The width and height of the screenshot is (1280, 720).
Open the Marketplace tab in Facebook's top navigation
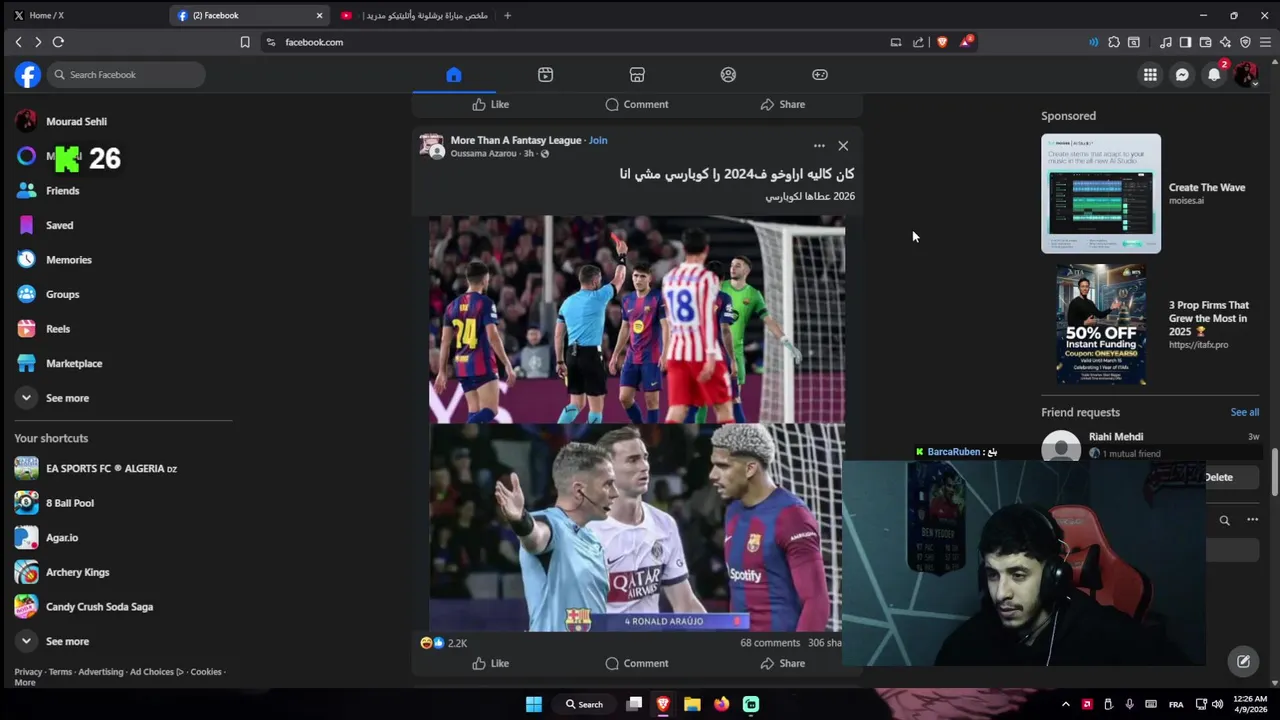637,75
